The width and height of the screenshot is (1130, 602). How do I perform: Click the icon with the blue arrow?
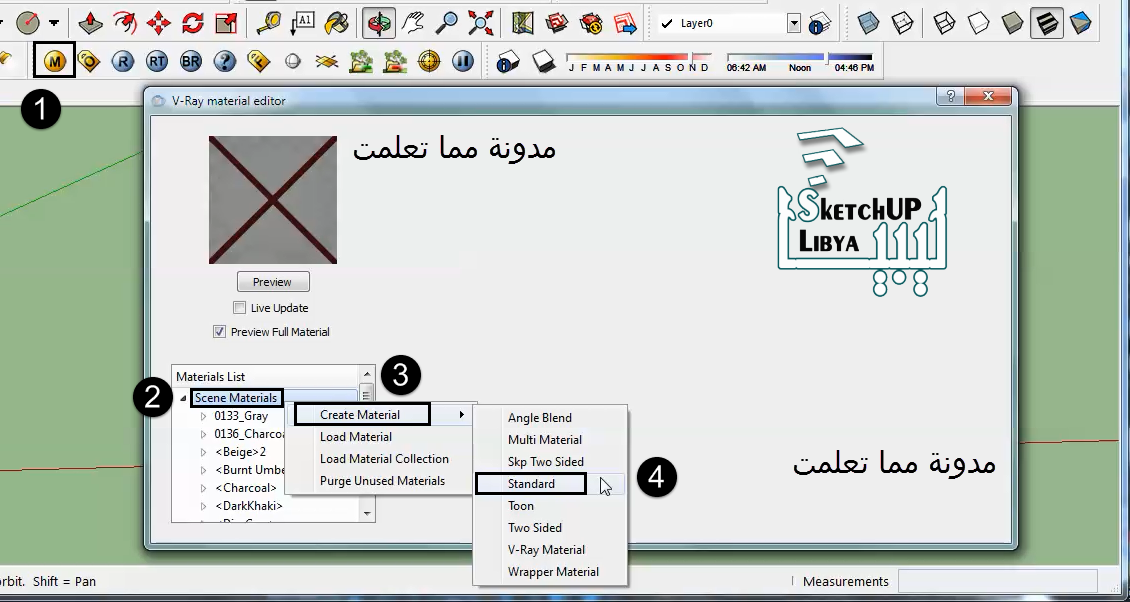[625, 23]
